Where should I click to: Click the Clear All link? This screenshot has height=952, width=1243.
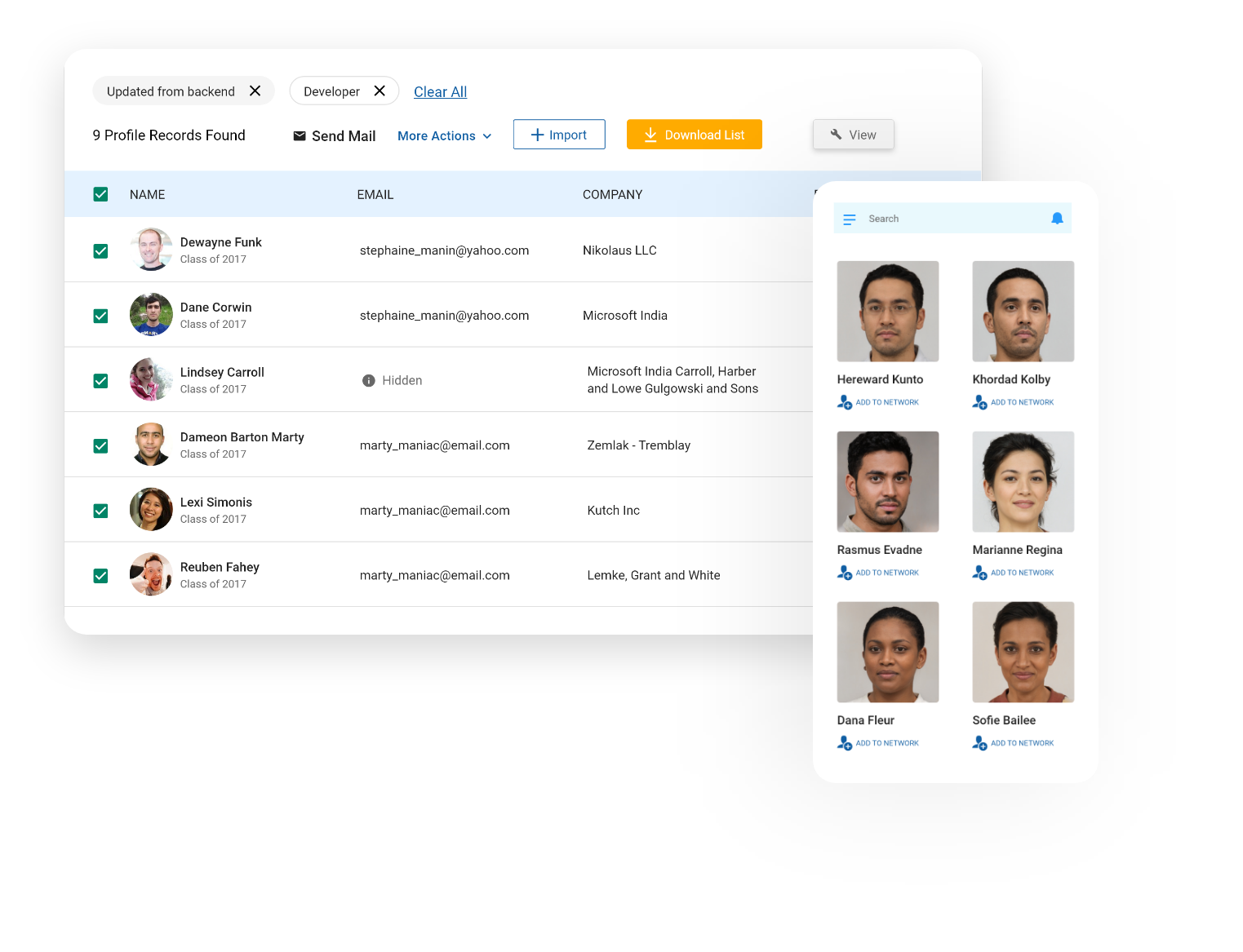[x=440, y=92]
